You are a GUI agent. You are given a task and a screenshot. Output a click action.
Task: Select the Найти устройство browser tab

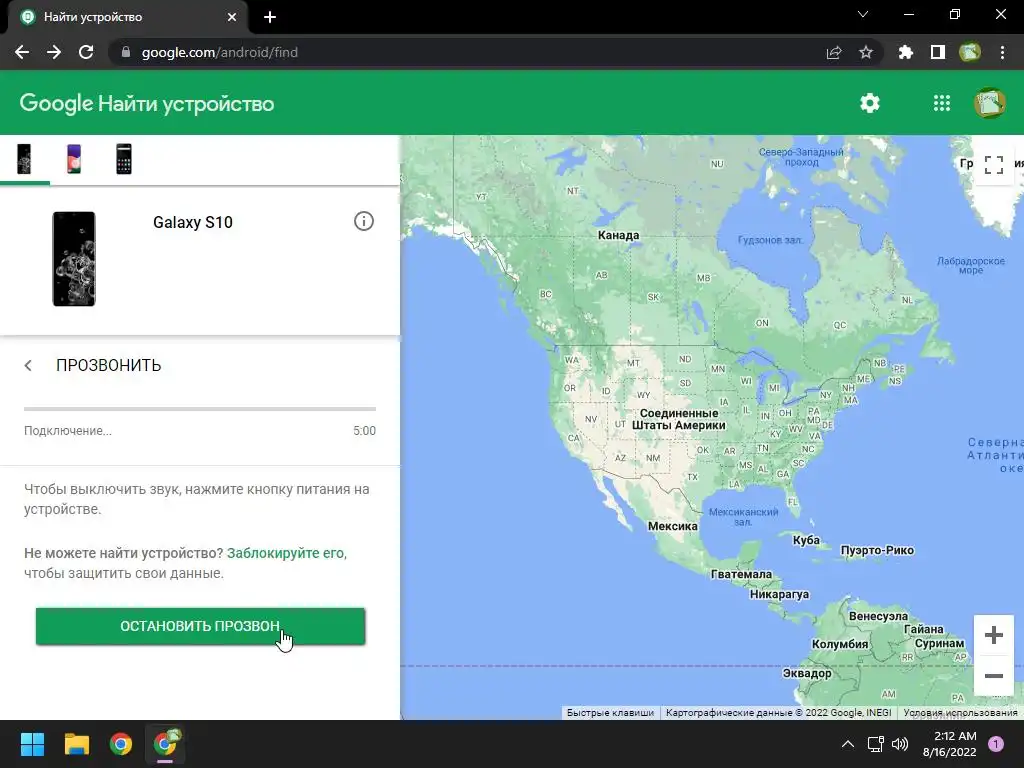tap(127, 17)
